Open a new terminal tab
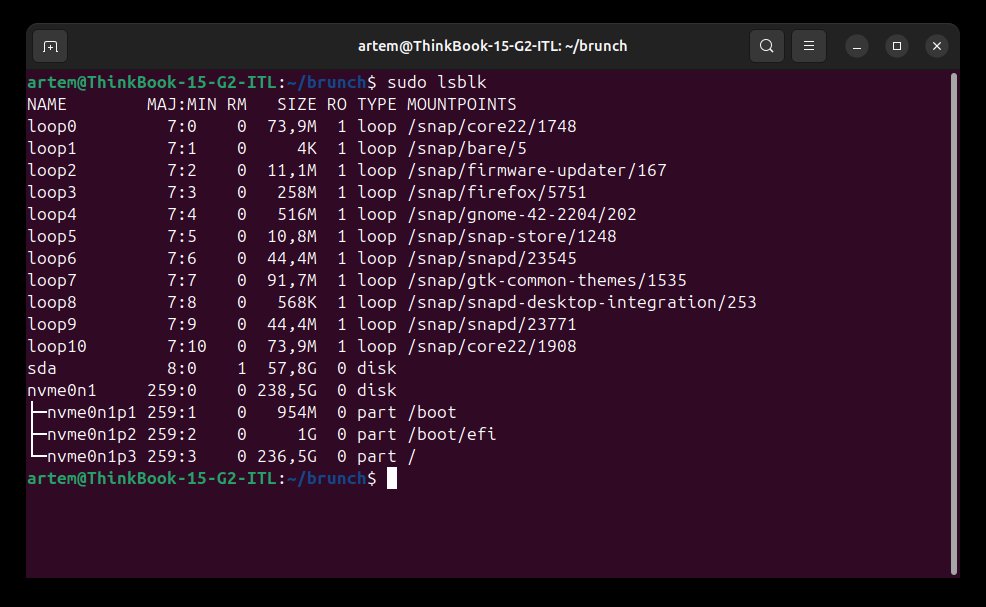The image size is (986, 607). point(50,46)
